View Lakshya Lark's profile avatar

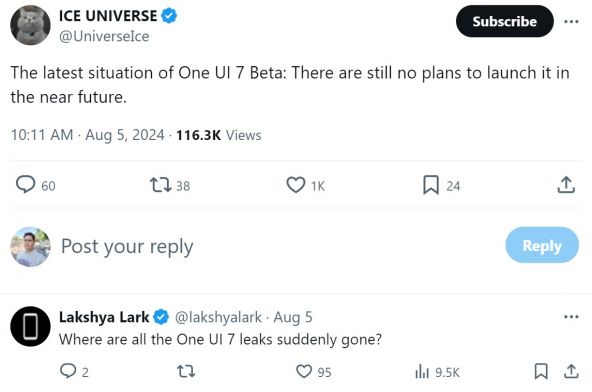(30, 326)
